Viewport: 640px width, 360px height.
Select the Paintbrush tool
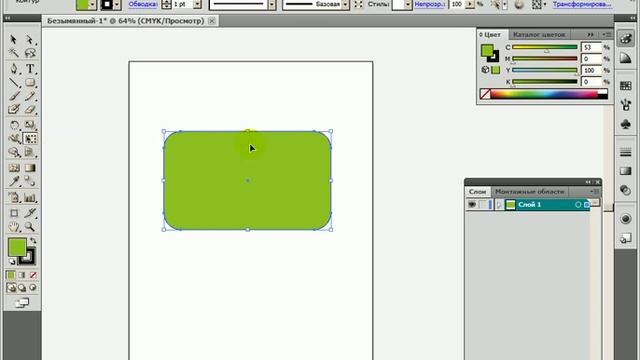13,96
